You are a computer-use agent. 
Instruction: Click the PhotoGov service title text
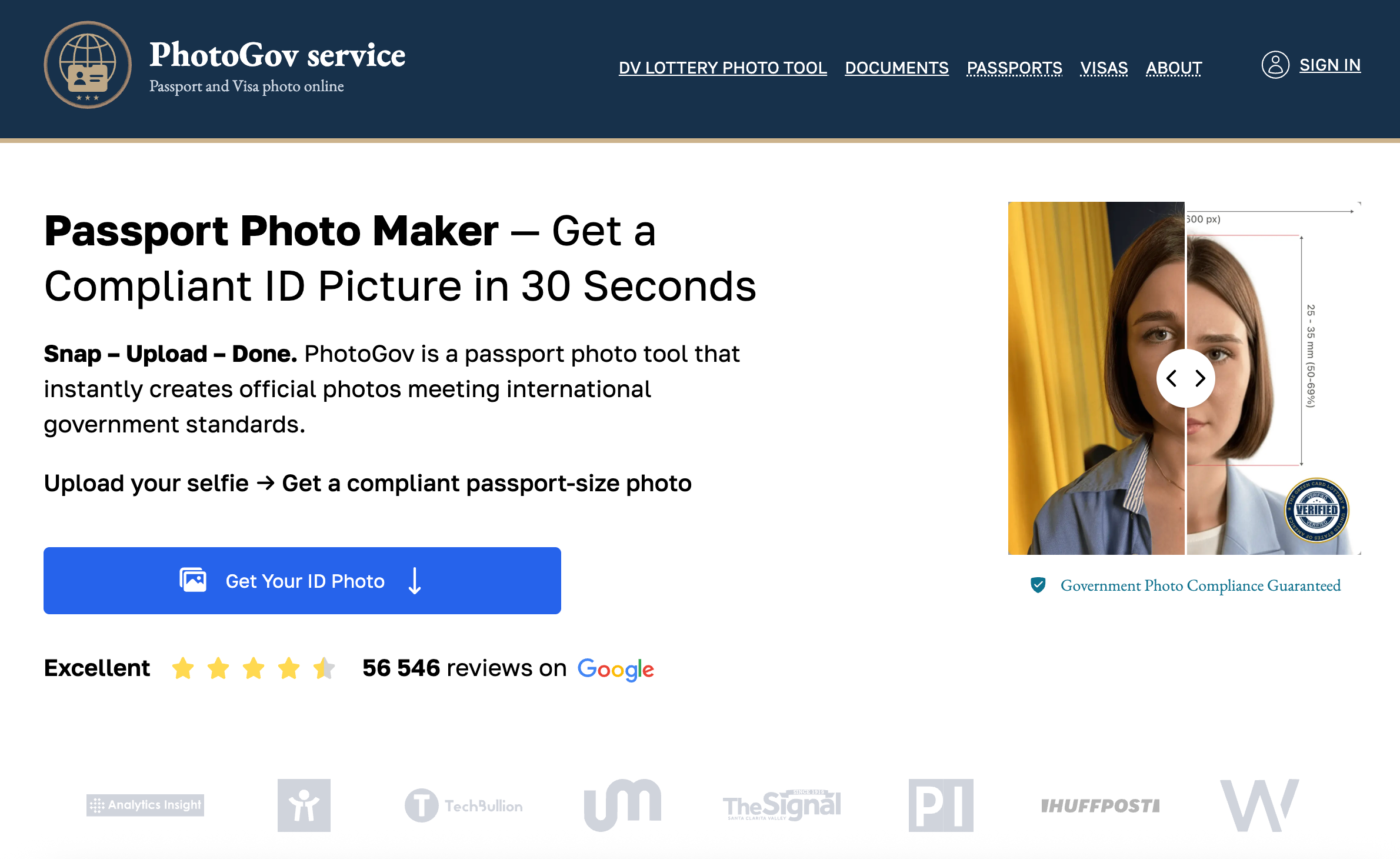click(x=277, y=55)
